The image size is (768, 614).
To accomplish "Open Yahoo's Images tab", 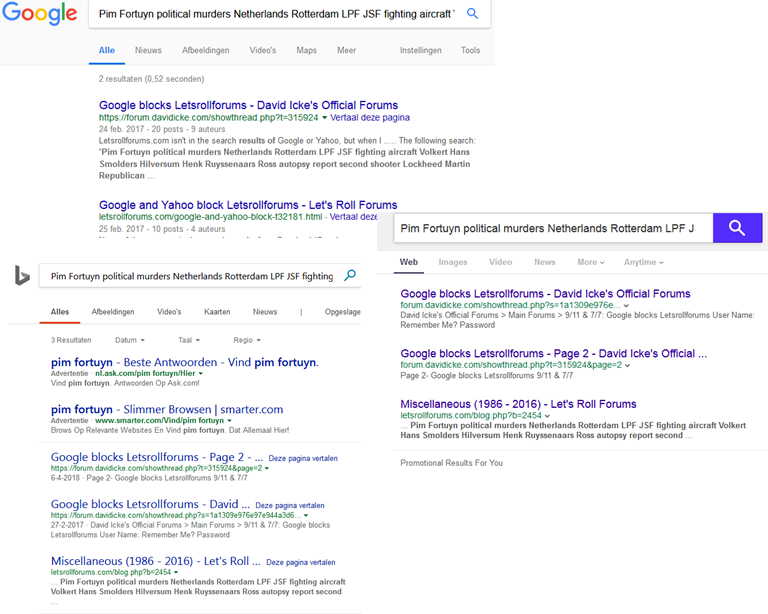I will click(x=453, y=262).
